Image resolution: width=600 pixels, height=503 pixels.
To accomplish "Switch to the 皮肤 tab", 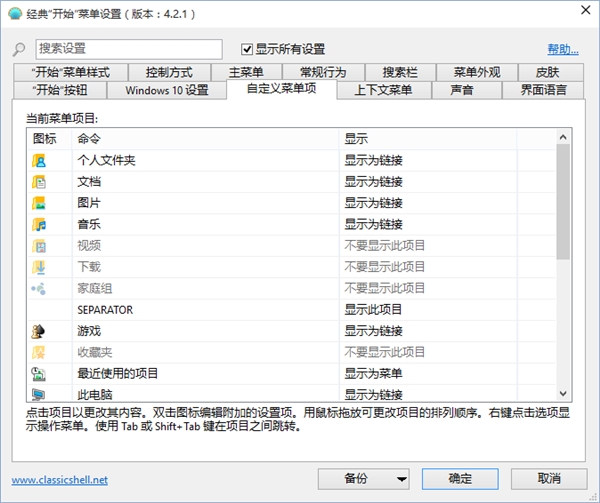I will tap(547, 72).
